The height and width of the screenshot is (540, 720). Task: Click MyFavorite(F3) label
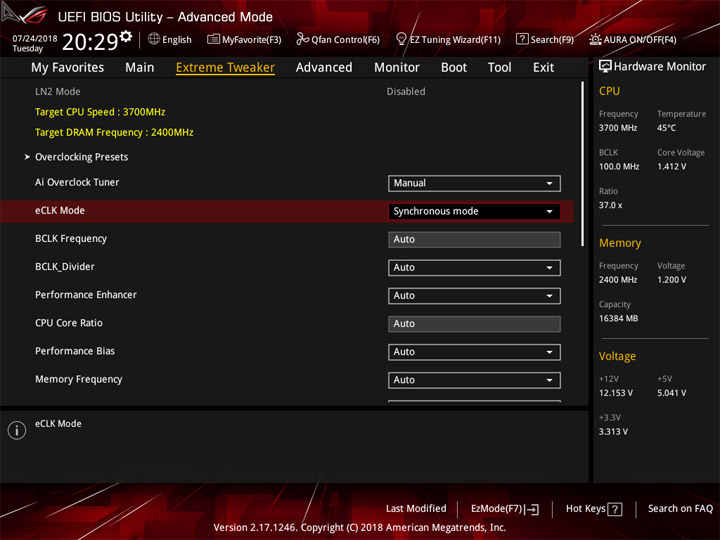coord(252,40)
